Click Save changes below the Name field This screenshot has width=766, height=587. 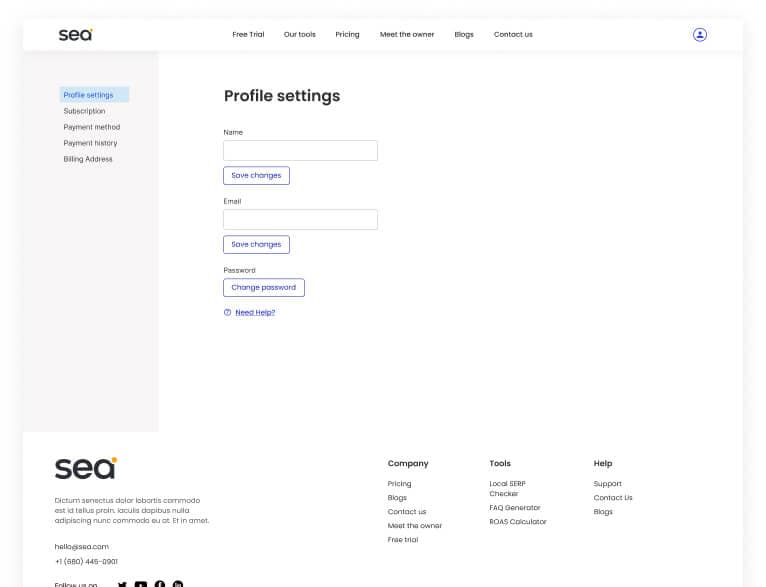[256, 175]
